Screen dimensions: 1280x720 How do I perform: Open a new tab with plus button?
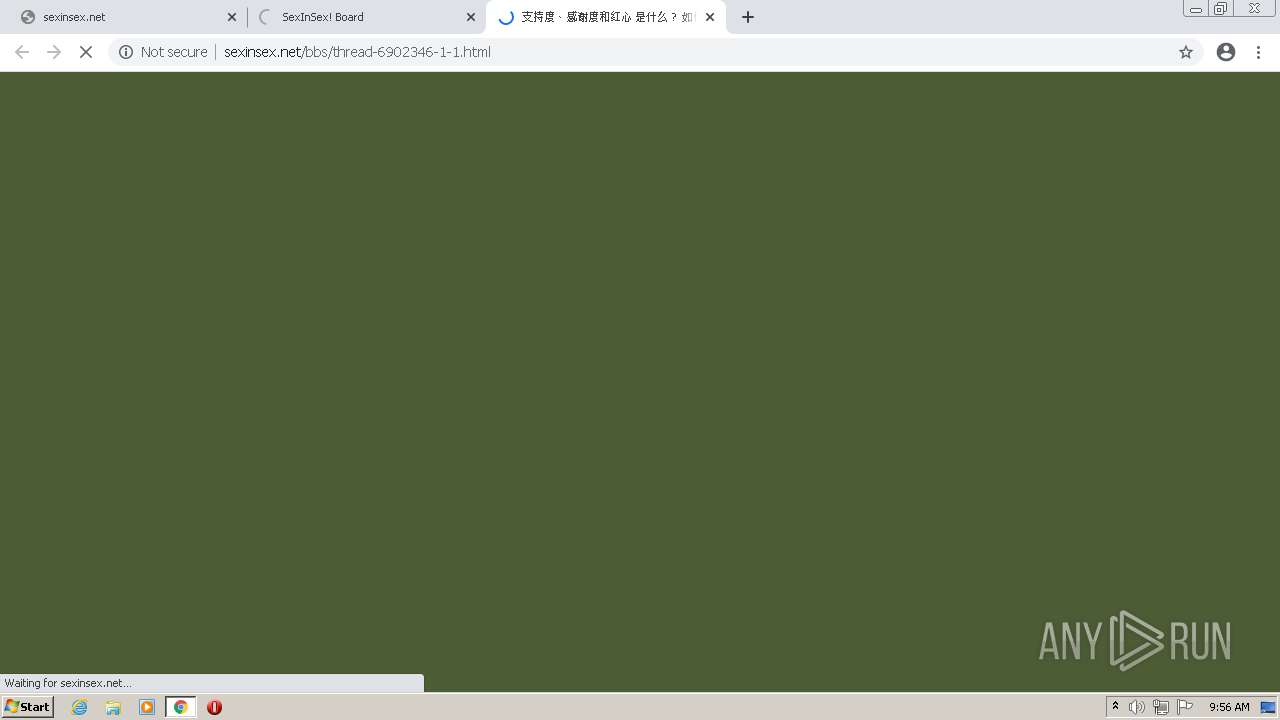748,17
